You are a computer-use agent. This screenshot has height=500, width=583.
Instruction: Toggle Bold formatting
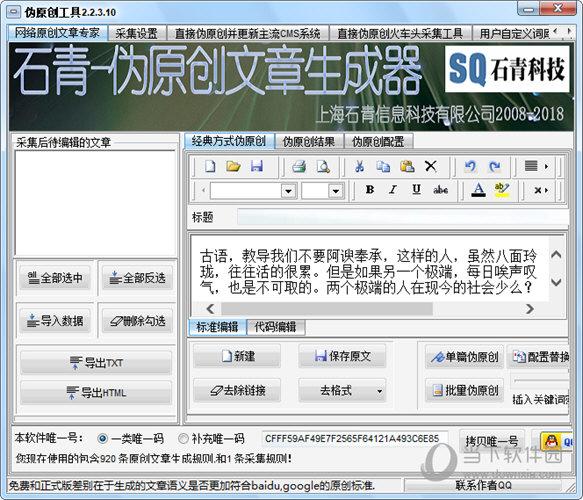tap(370, 190)
